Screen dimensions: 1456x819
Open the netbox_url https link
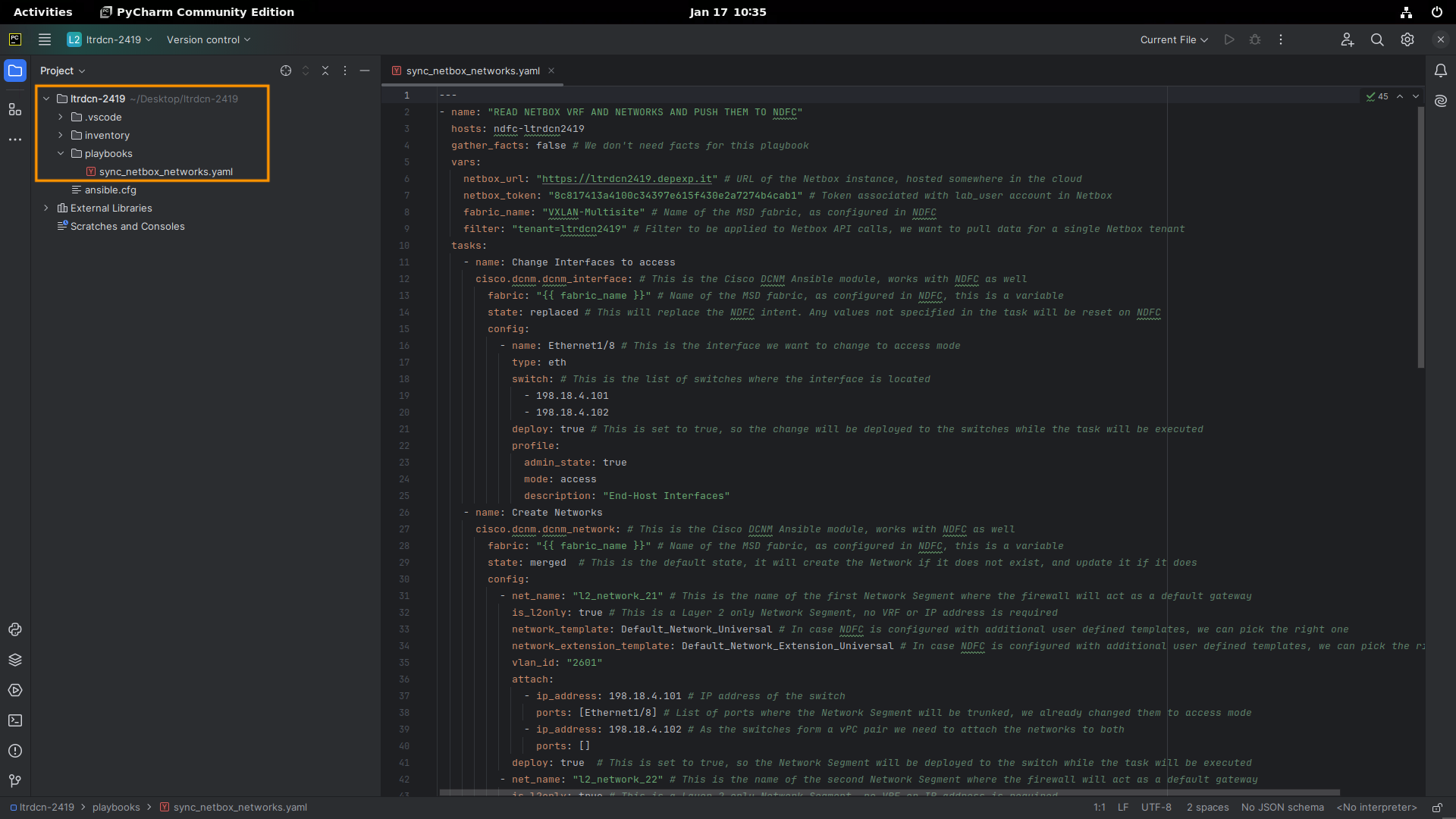627,179
